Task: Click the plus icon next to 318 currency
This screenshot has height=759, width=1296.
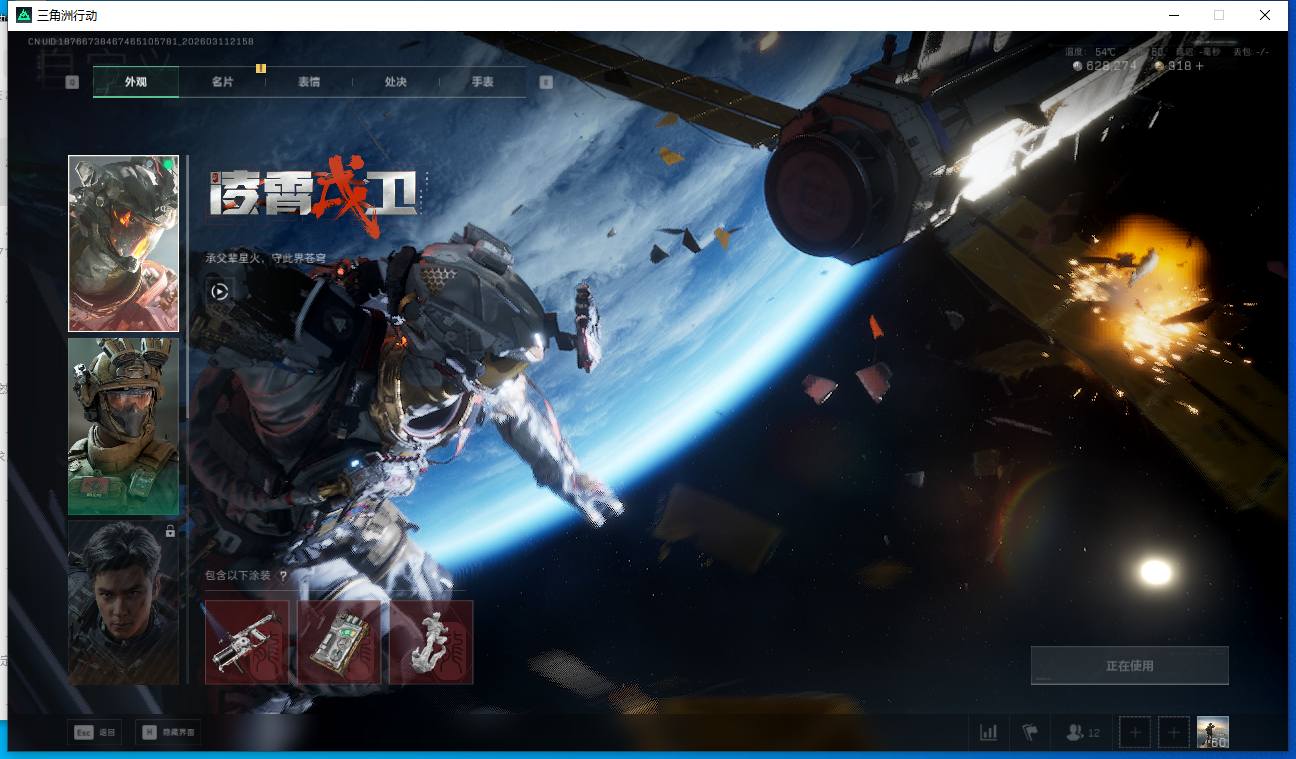Action: point(1200,66)
